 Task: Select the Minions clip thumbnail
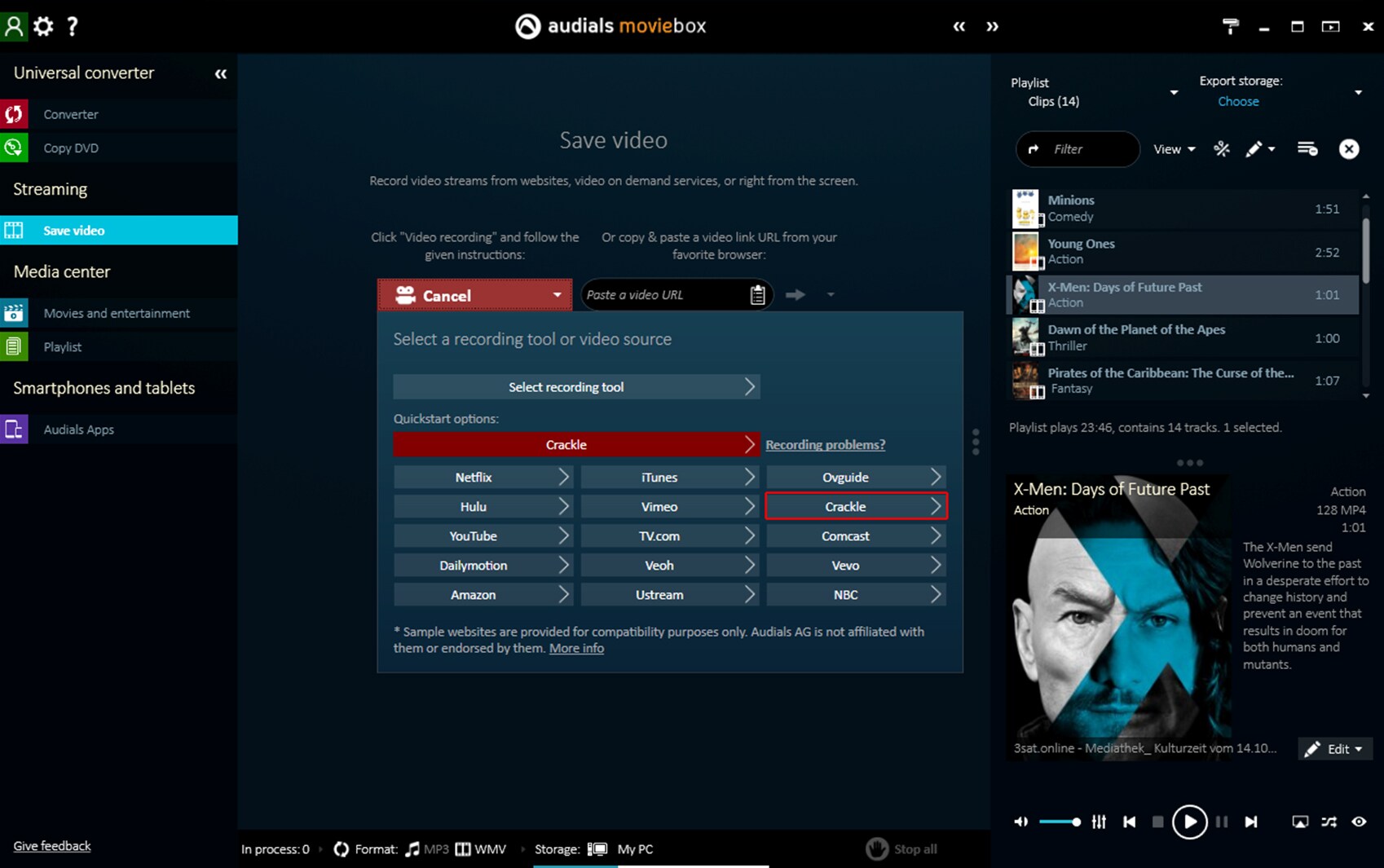click(1025, 209)
